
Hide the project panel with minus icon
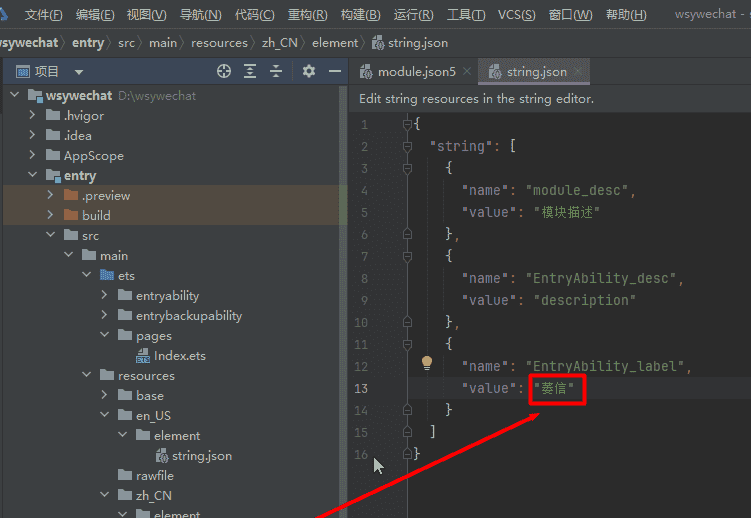pos(335,71)
